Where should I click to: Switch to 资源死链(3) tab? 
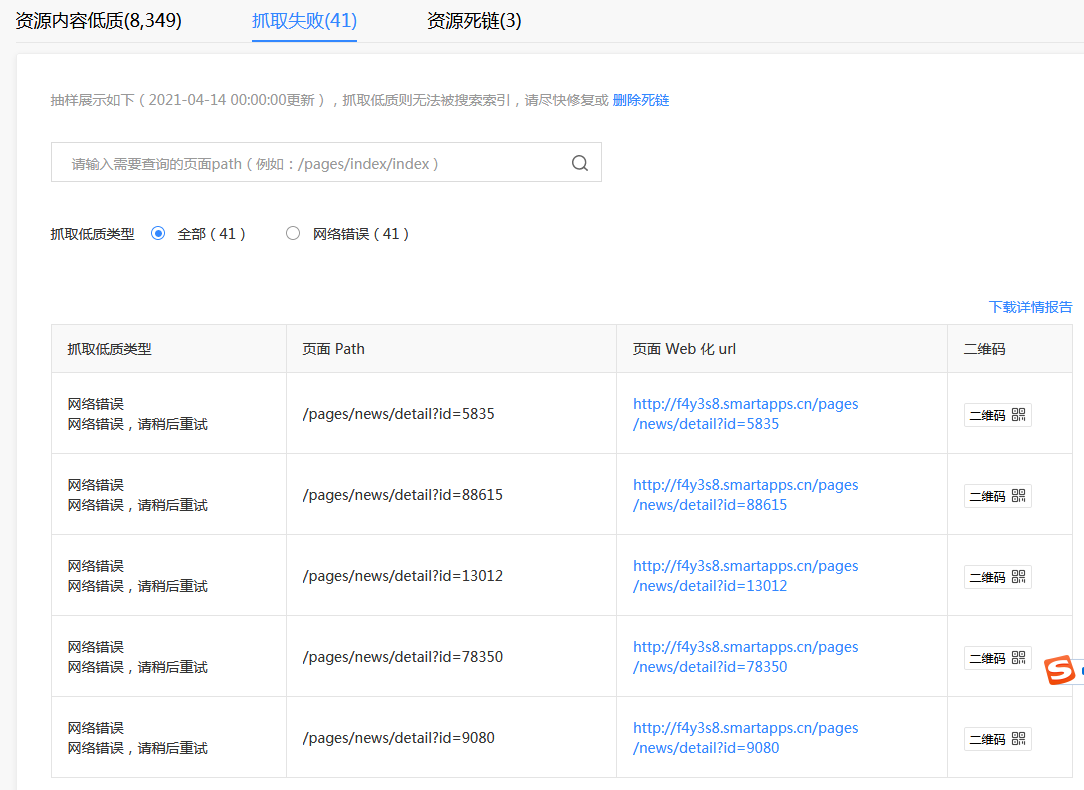pyautogui.click(x=474, y=21)
